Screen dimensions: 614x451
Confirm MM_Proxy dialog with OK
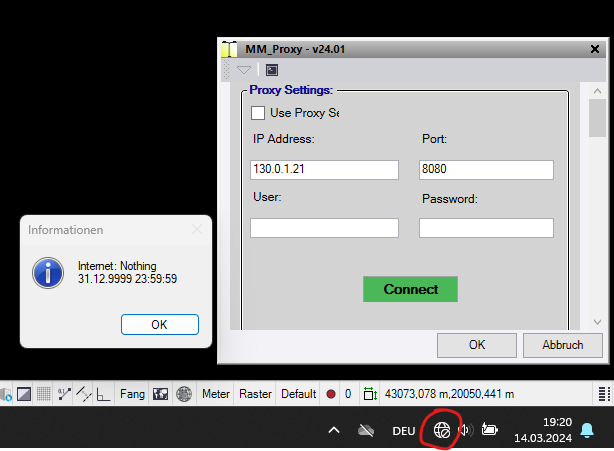tap(477, 345)
